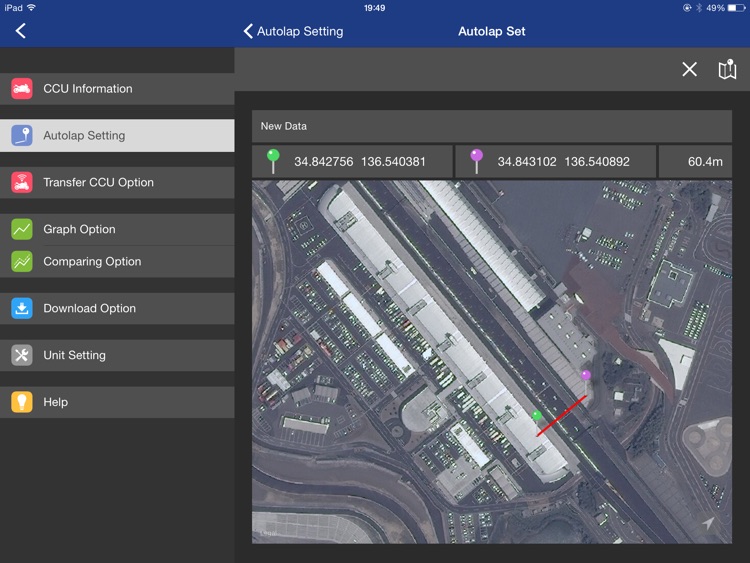Viewport: 750px width, 563px height.
Task: Click the Bluetooth status icon
Action: pos(699,8)
